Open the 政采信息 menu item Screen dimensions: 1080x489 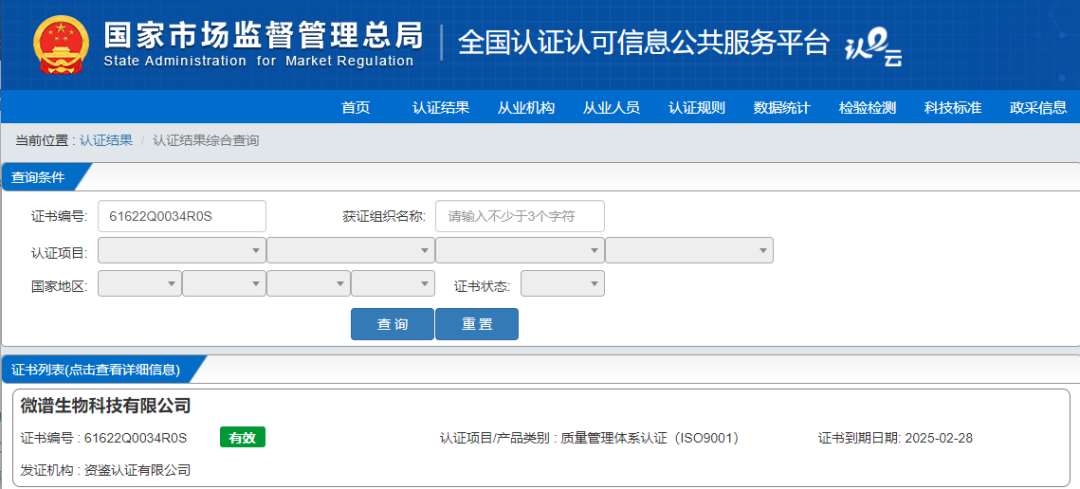tap(1038, 107)
